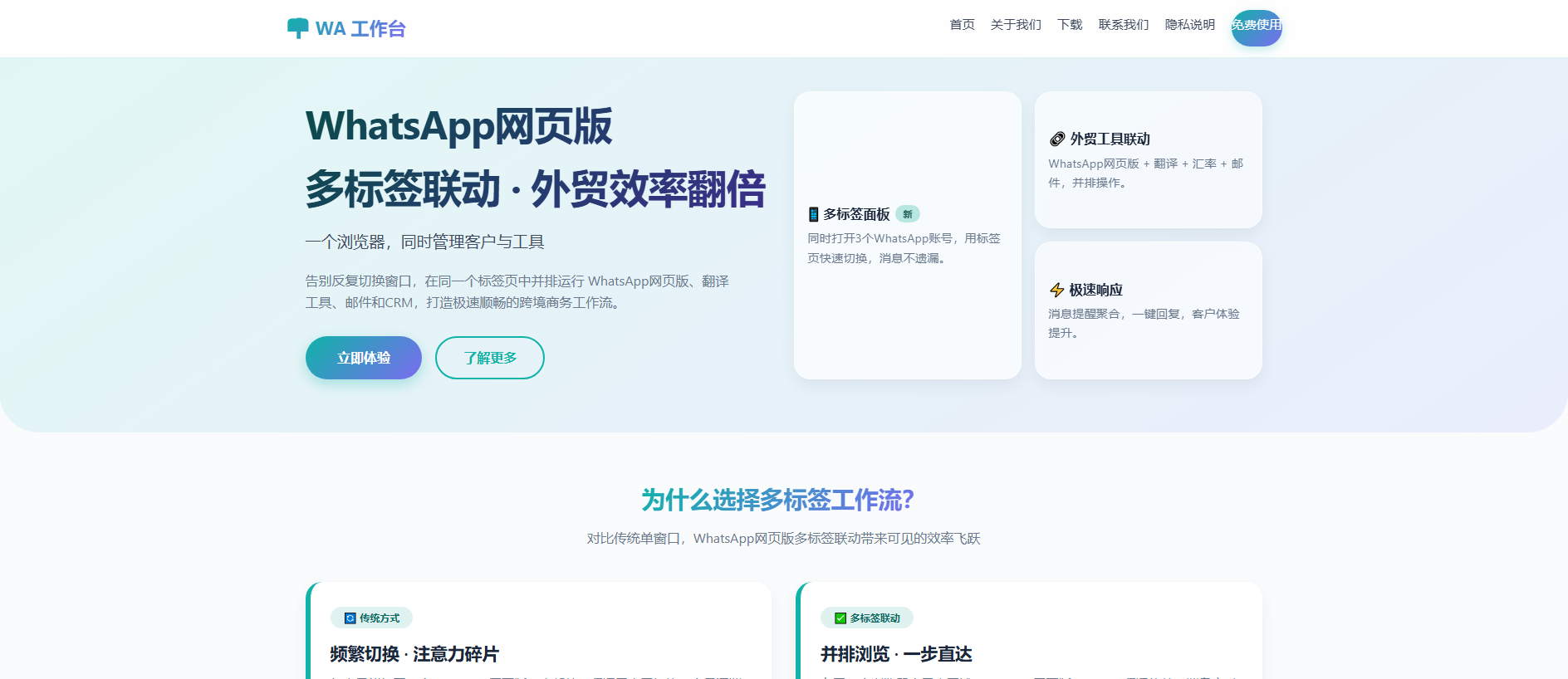This screenshot has width=1568, height=679.
Task: Click the headline 多标签联动 · 外贸效率翻倍
Action: pyautogui.click(x=535, y=189)
